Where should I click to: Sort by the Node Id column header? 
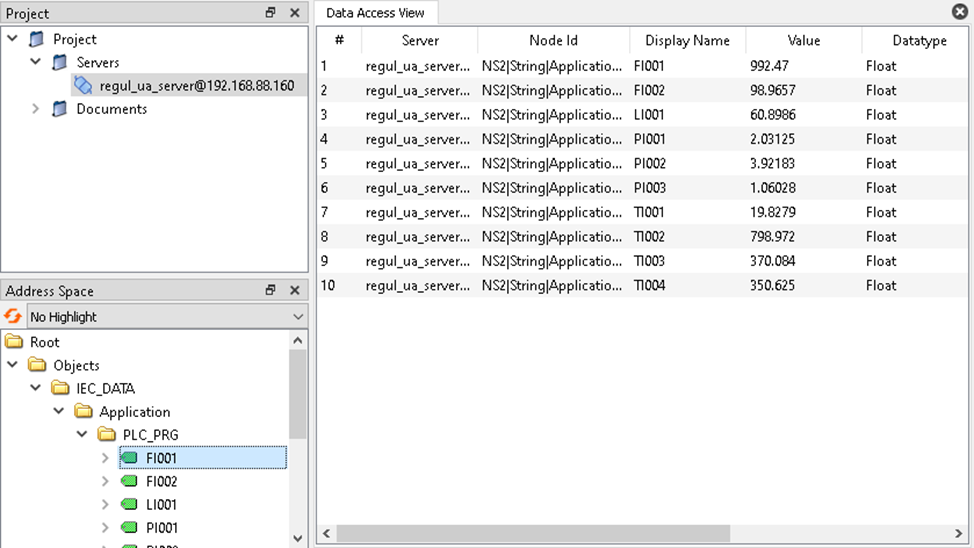click(553, 40)
